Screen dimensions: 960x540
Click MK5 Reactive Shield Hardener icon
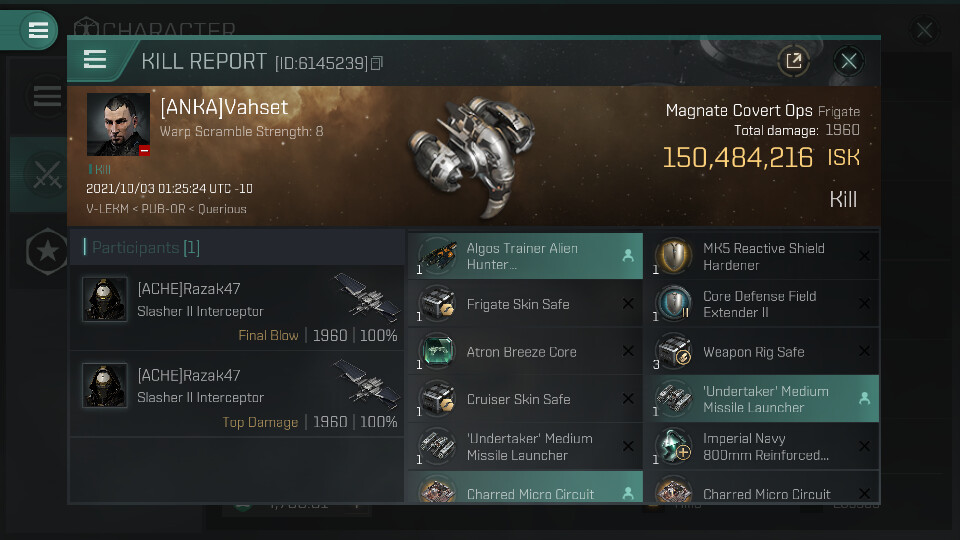tap(673, 255)
